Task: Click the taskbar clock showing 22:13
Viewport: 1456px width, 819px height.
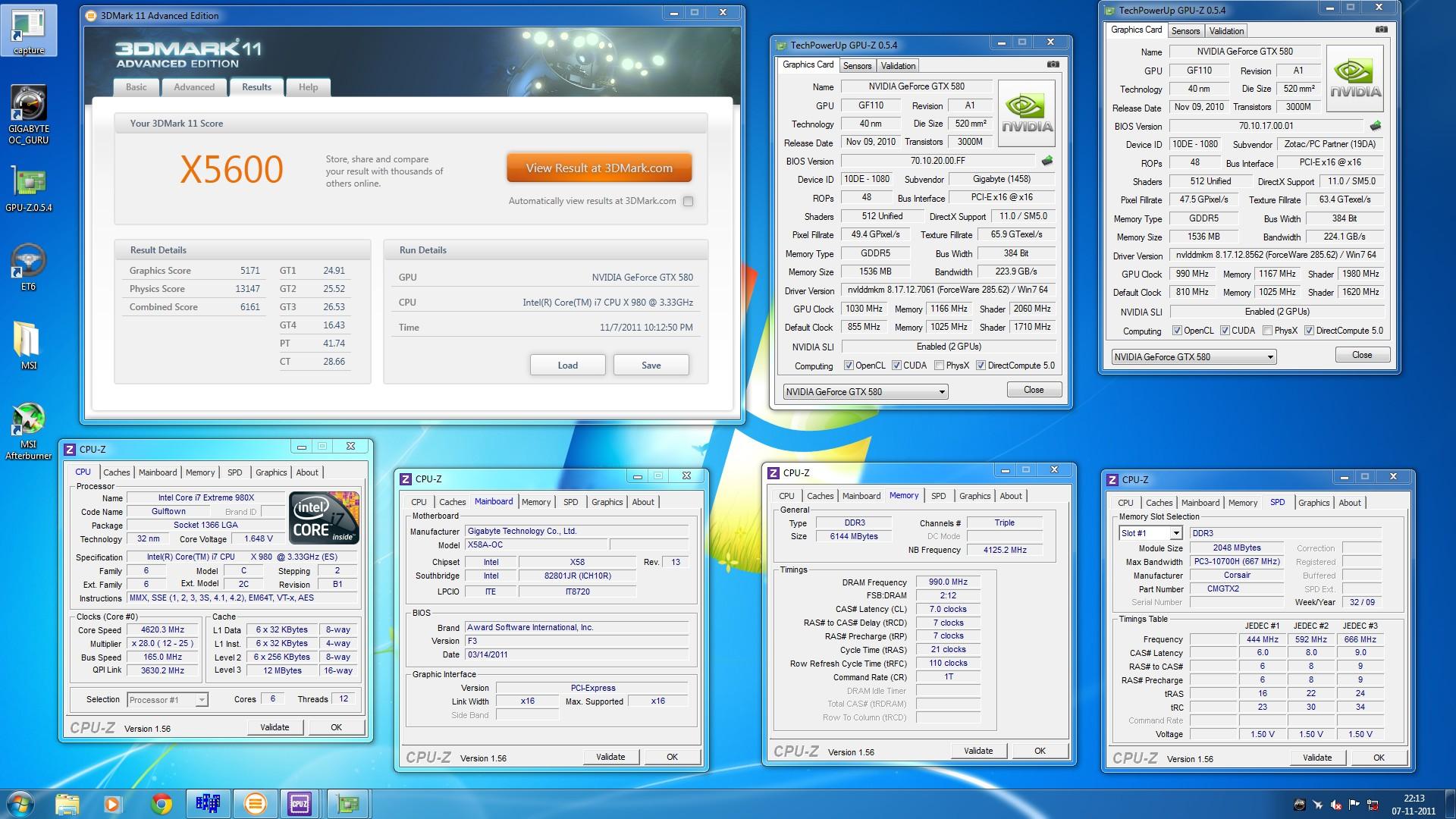Action: (x=1414, y=804)
